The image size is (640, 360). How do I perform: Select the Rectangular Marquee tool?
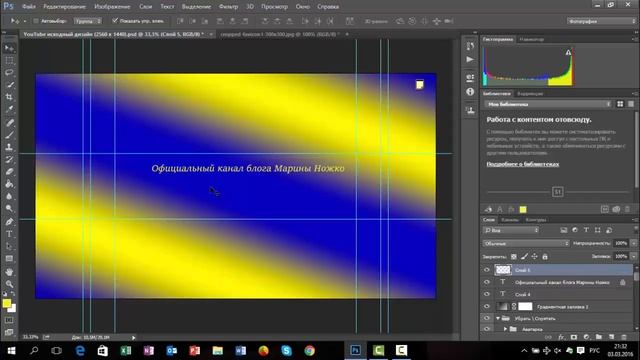[x=9, y=61]
